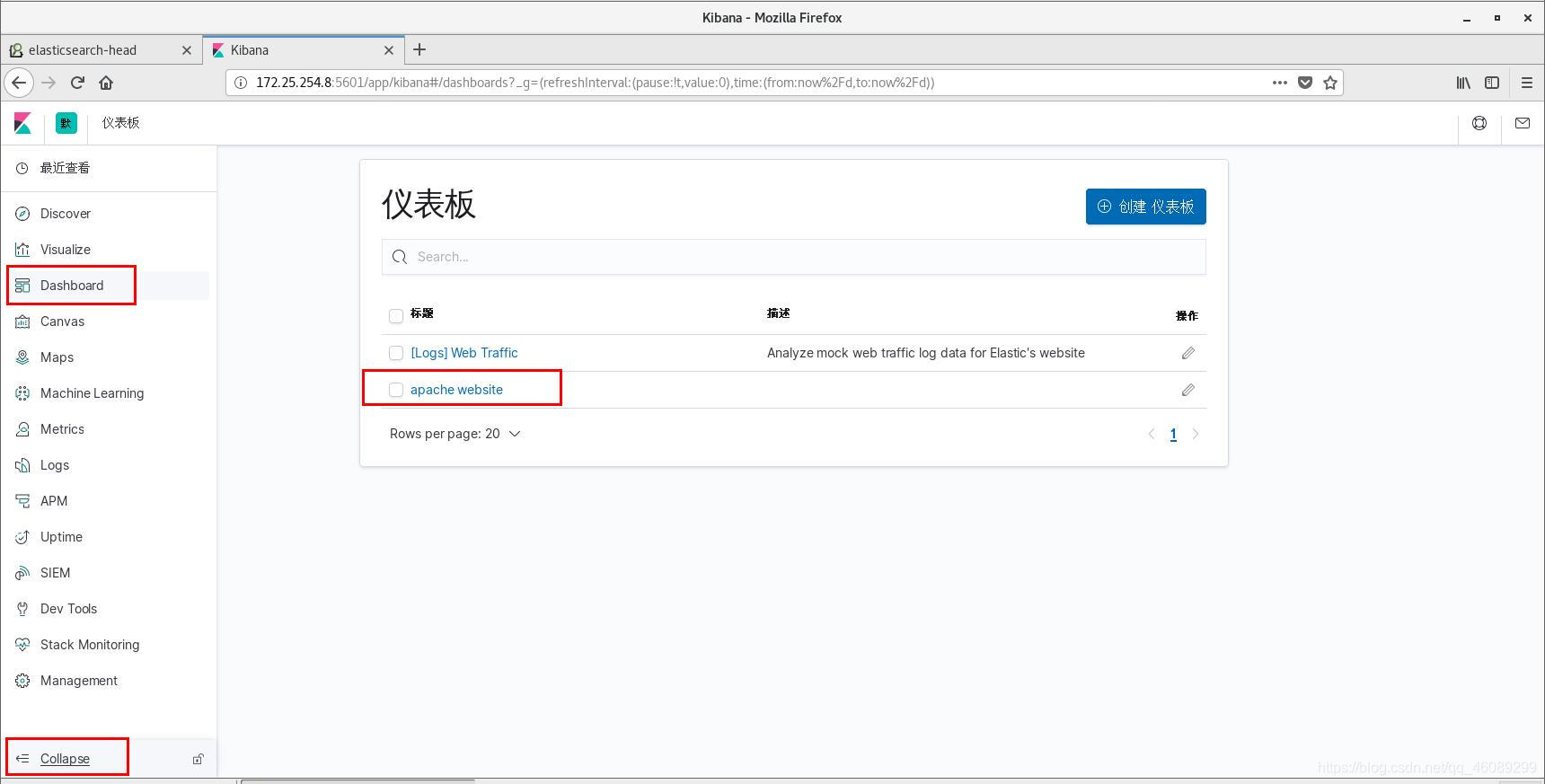The image size is (1545, 784).
Task: Open Machine Learning in the sidebar
Action: (92, 393)
